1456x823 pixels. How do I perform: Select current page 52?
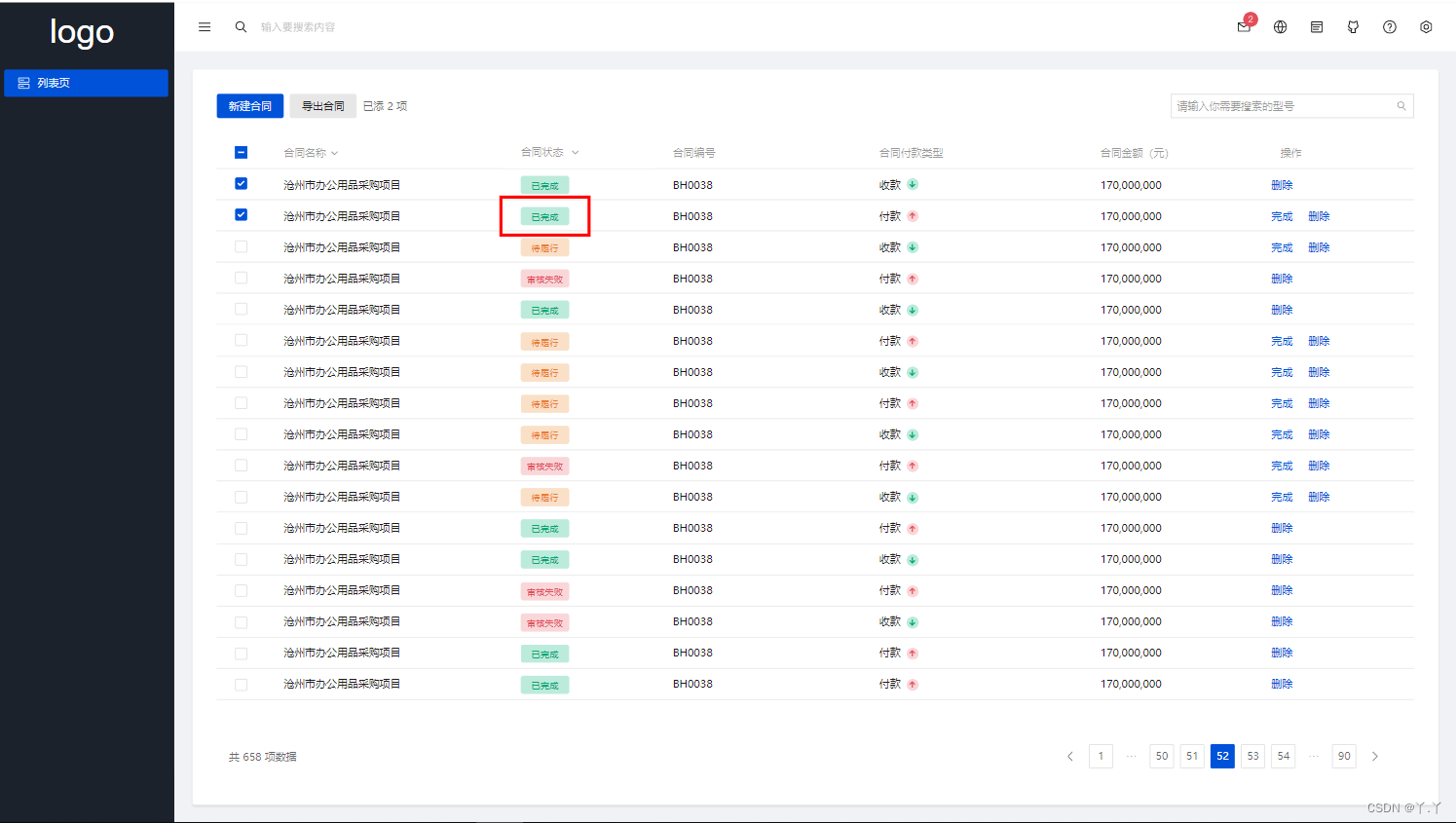(1222, 756)
